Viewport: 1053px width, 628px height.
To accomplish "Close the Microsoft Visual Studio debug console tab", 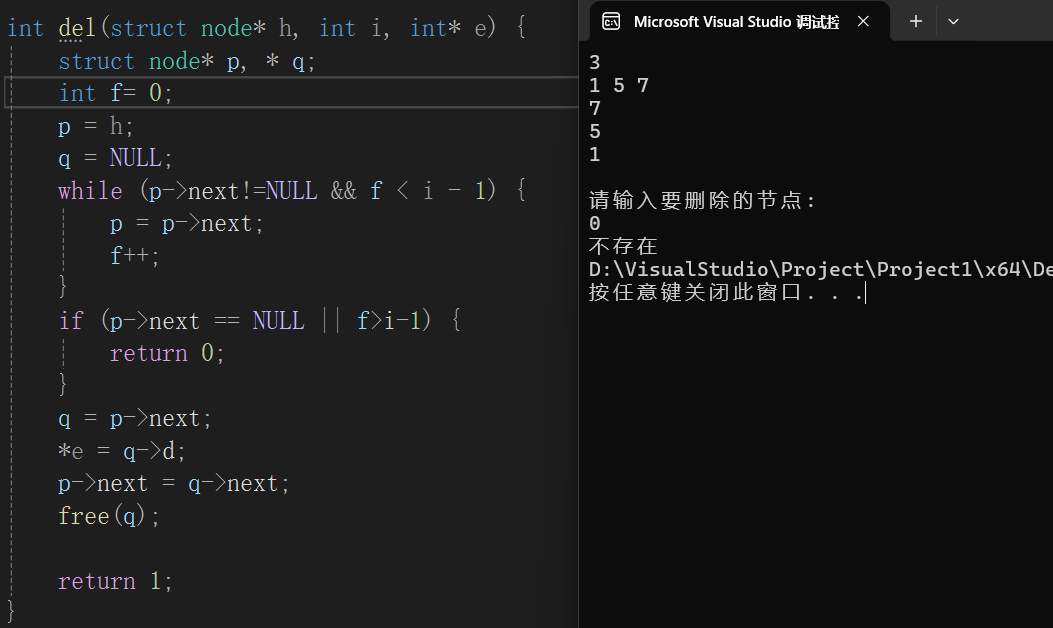I will [x=864, y=21].
